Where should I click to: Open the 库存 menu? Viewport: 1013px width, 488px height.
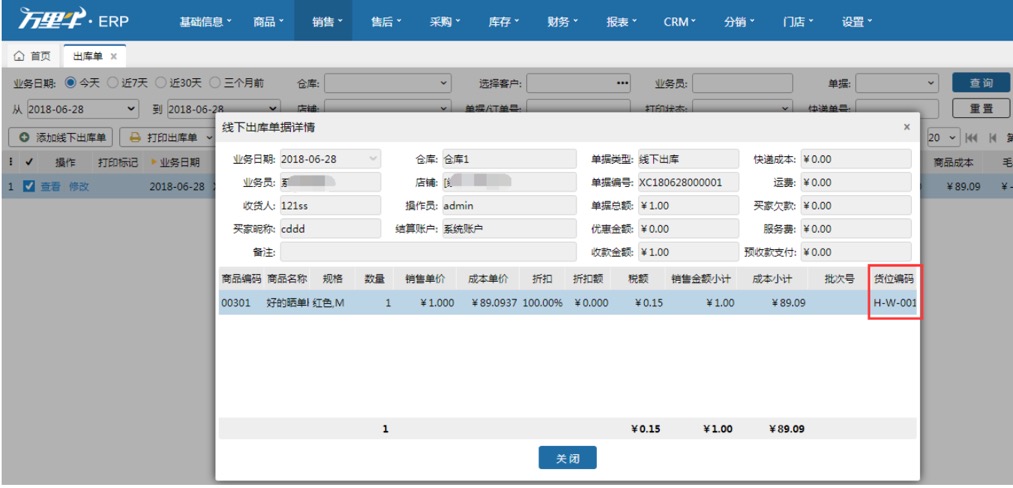point(504,21)
